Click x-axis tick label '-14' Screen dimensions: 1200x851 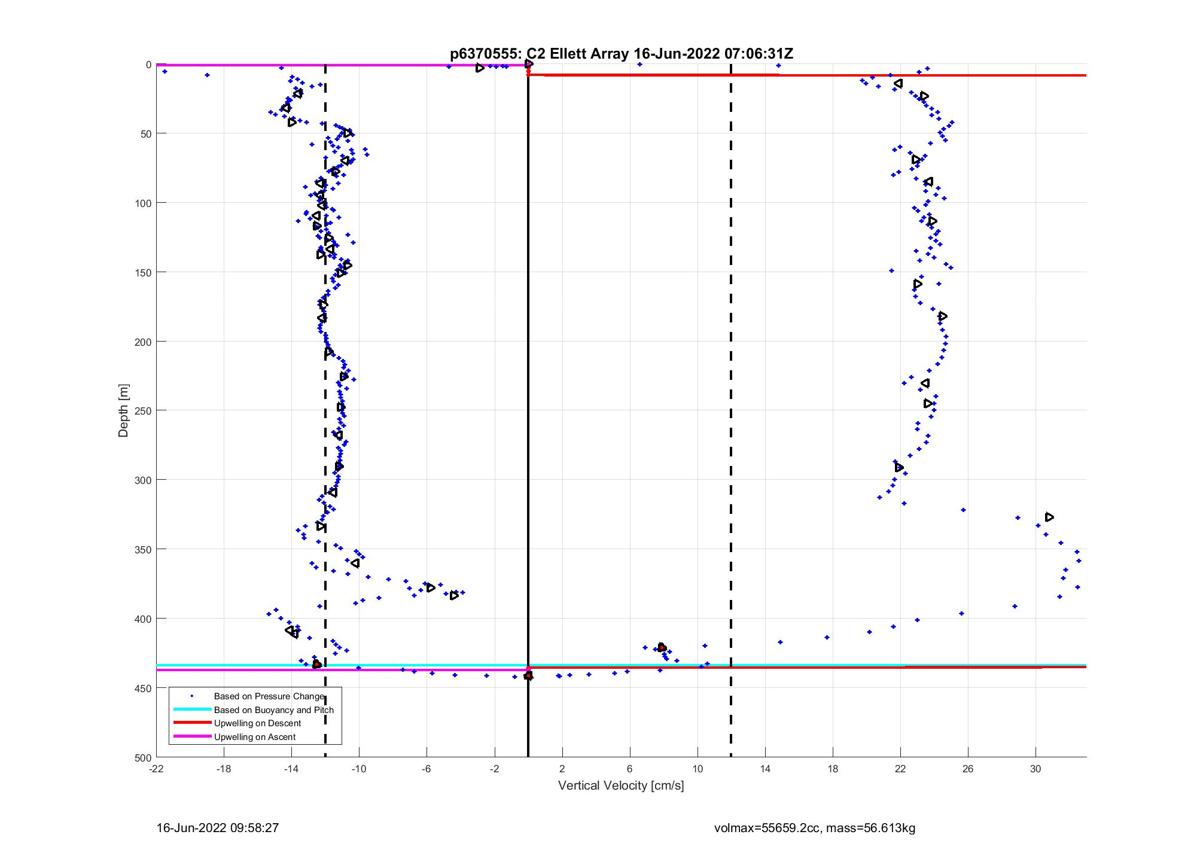[291, 770]
